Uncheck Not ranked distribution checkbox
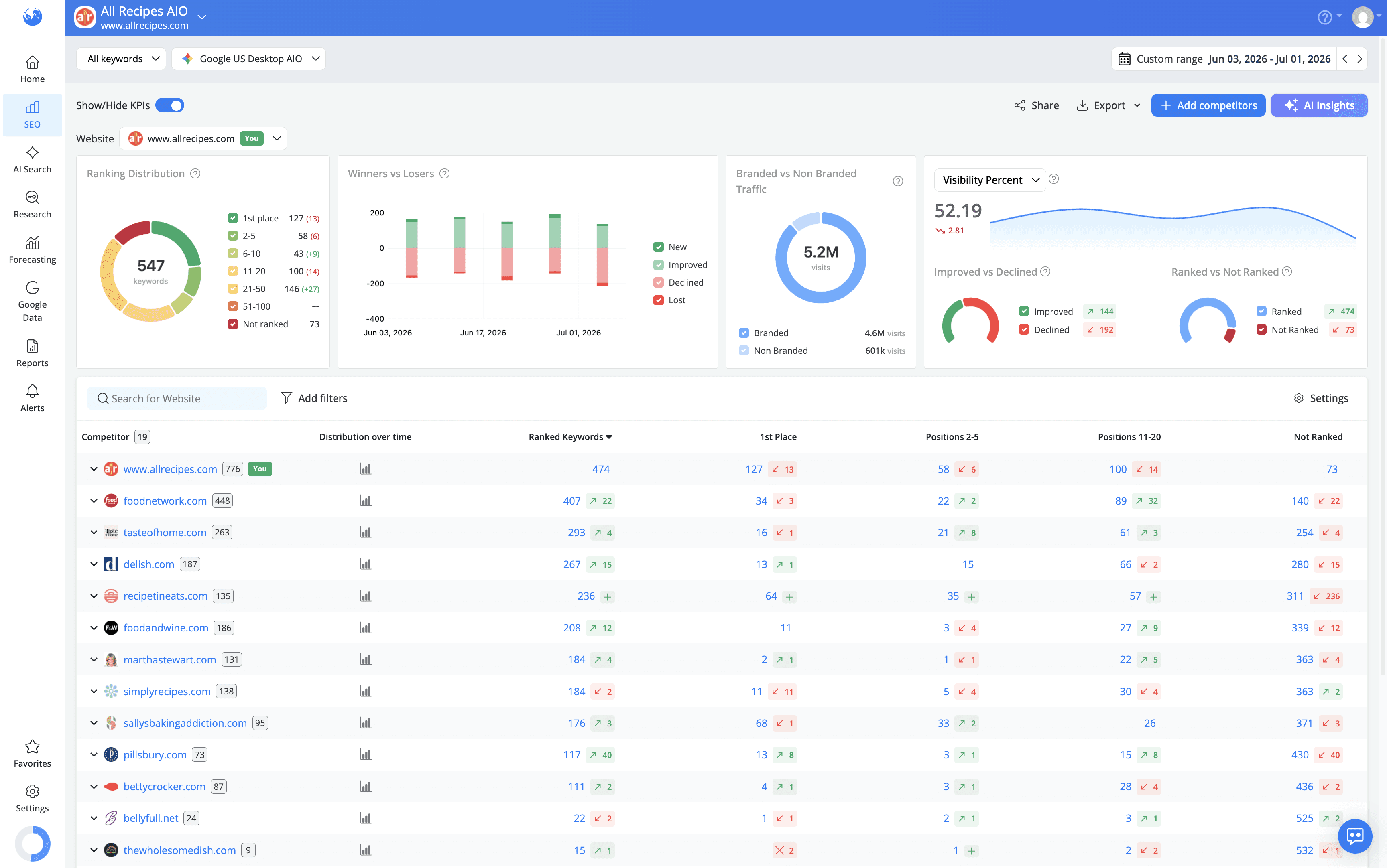The height and width of the screenshot is (868, 1387). pyautogui.click(x=233, y=324)
